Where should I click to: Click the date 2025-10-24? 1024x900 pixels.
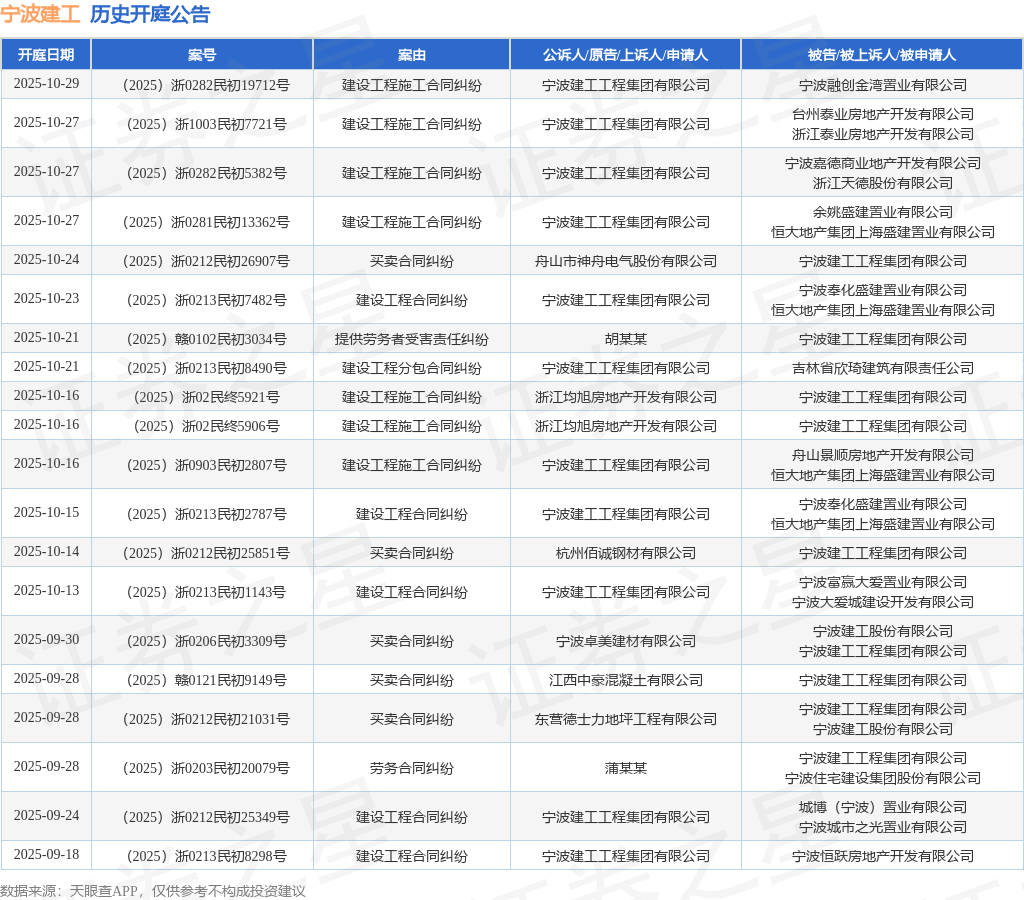[46, 259]
